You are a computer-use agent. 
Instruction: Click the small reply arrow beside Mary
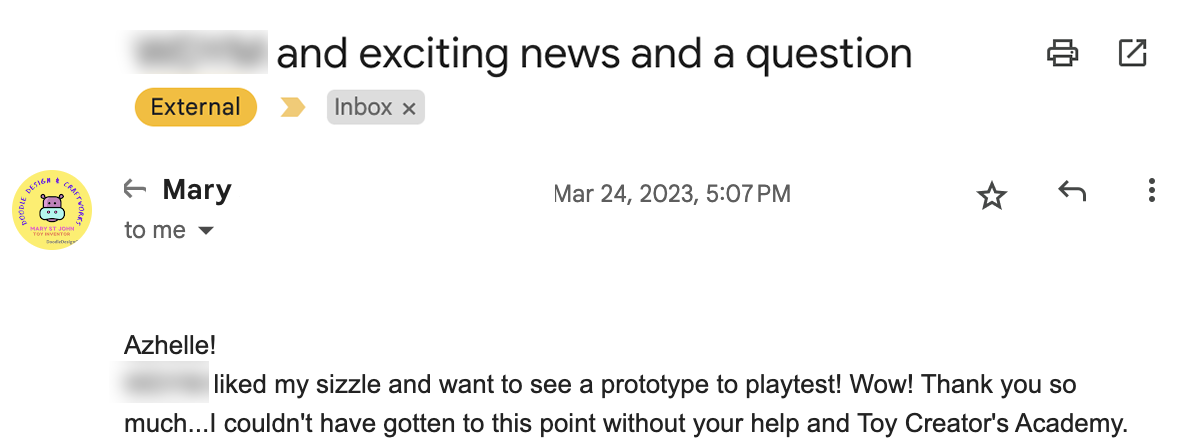tap(134, 189)
